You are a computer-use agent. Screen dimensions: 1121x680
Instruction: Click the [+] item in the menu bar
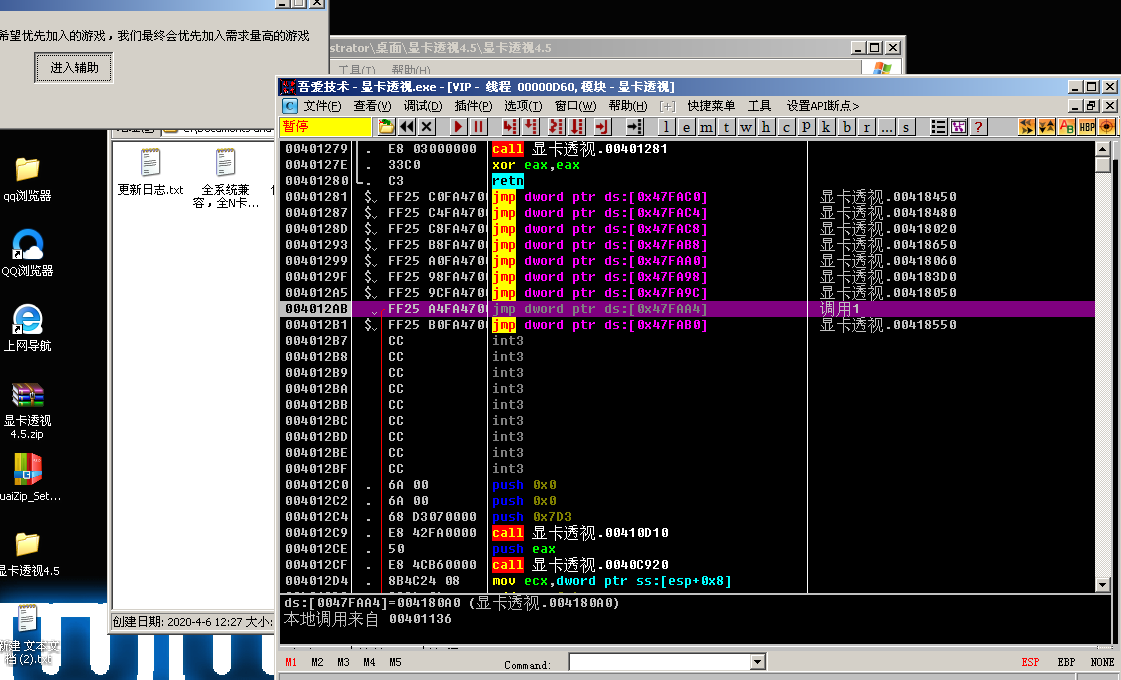coord(667,106)
